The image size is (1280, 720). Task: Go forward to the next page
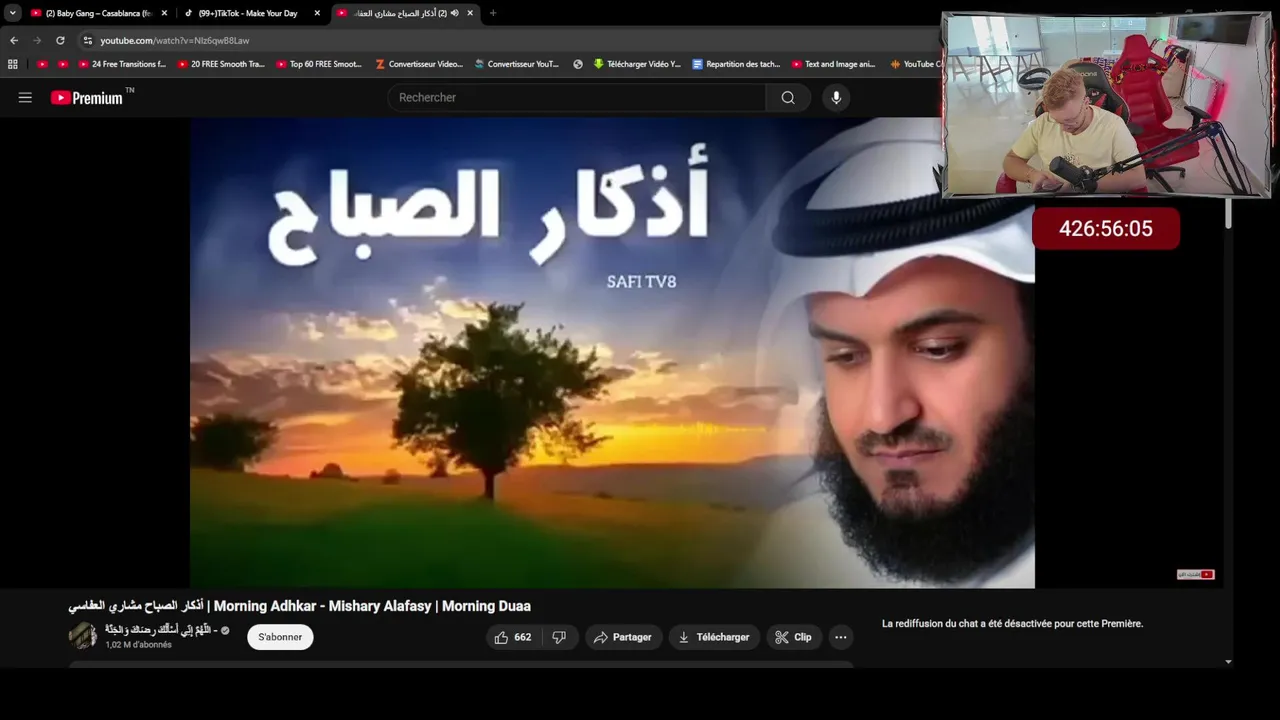click(37, 40)
